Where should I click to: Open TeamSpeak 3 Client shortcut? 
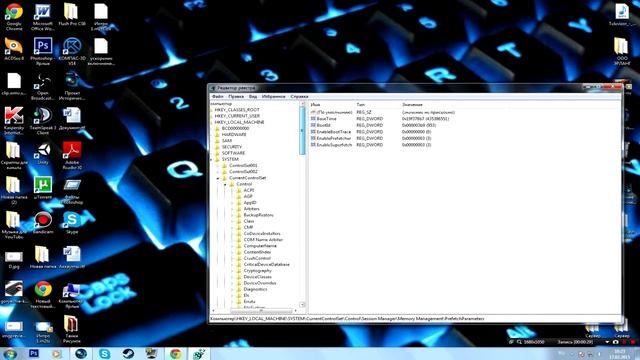tap(42, 121)
